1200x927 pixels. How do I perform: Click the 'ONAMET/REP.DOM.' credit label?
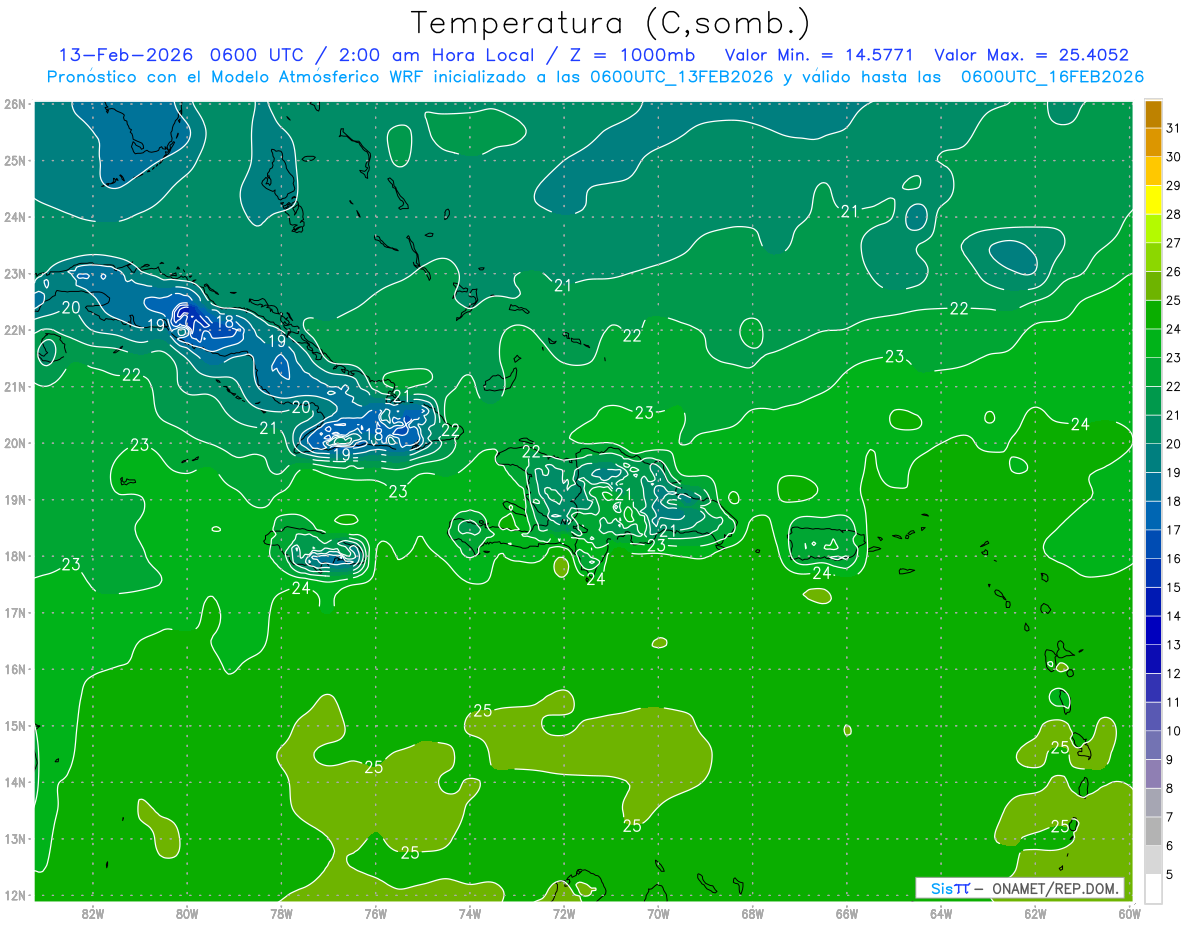click(1054, 888)
